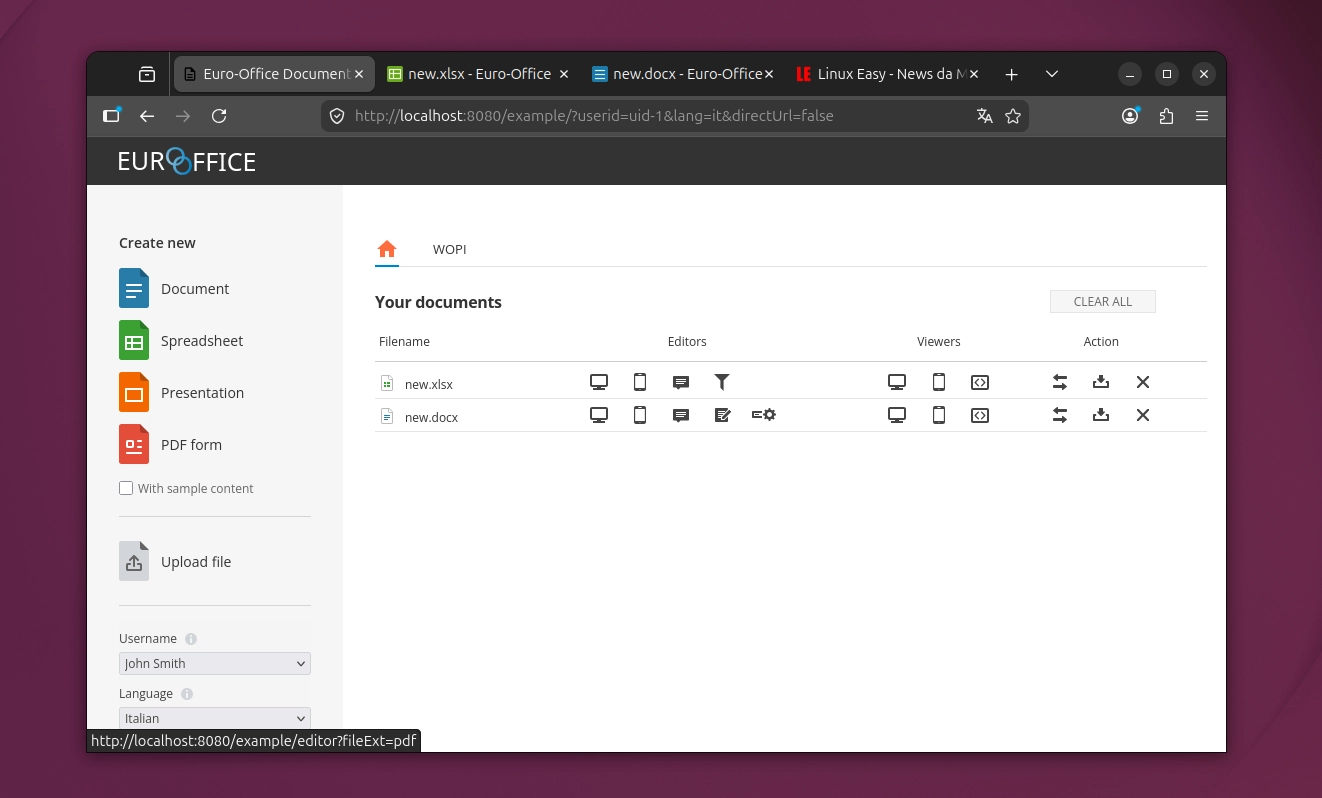This screenshot has width=1322, height=798.
Task: Open new.xlsx in comment mode
Action: [x=681, y=382]
